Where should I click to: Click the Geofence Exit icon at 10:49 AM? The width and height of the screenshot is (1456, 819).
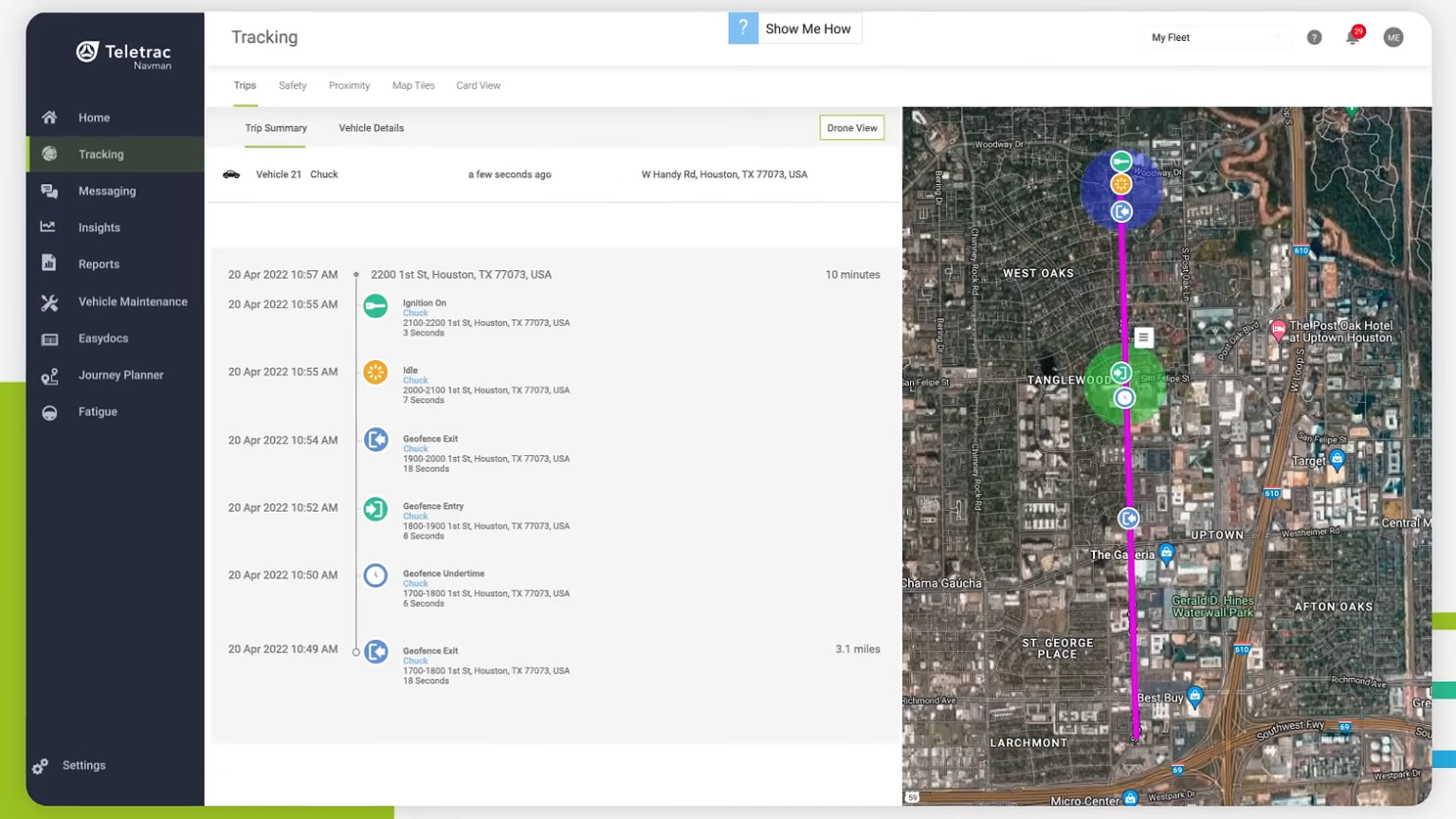pos(375,651)
